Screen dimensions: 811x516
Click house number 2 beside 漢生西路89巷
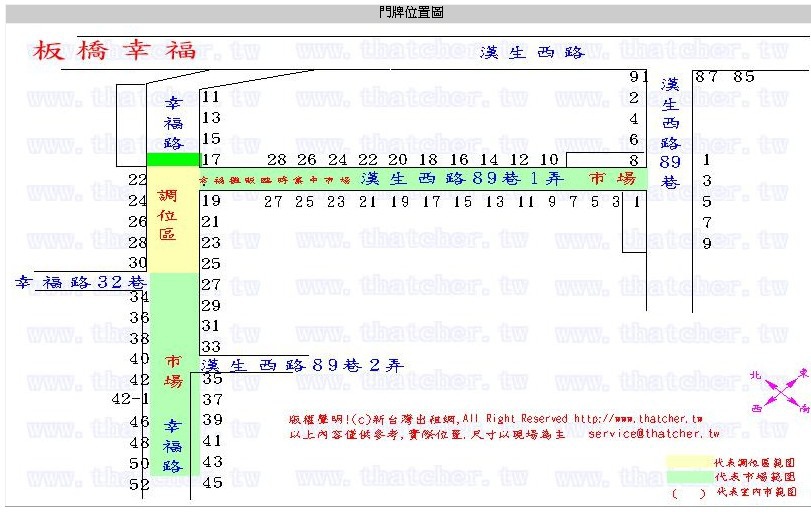tap(634, 98)
